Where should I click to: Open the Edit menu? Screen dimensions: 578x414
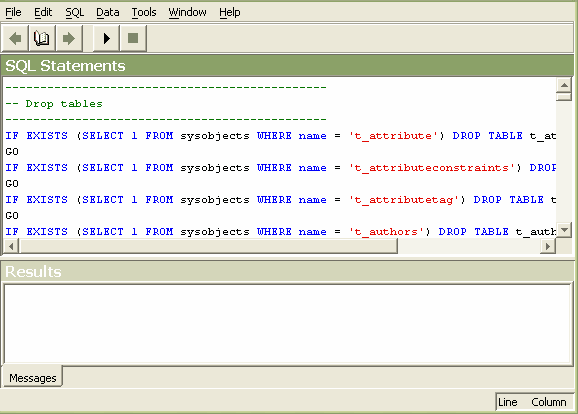point(43,13)
